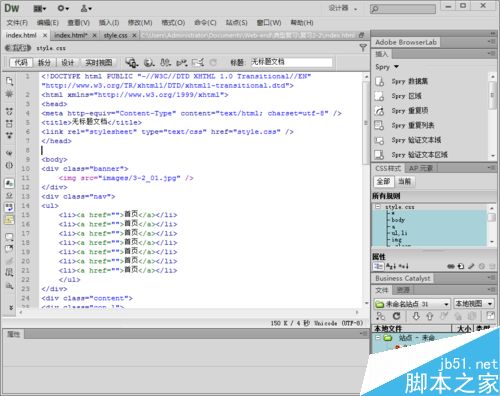The height and width of the screenshot is (396, 500).
Task: Select the body rule in CSS panel
Action: pyautogui.click(x=398, y=220)
